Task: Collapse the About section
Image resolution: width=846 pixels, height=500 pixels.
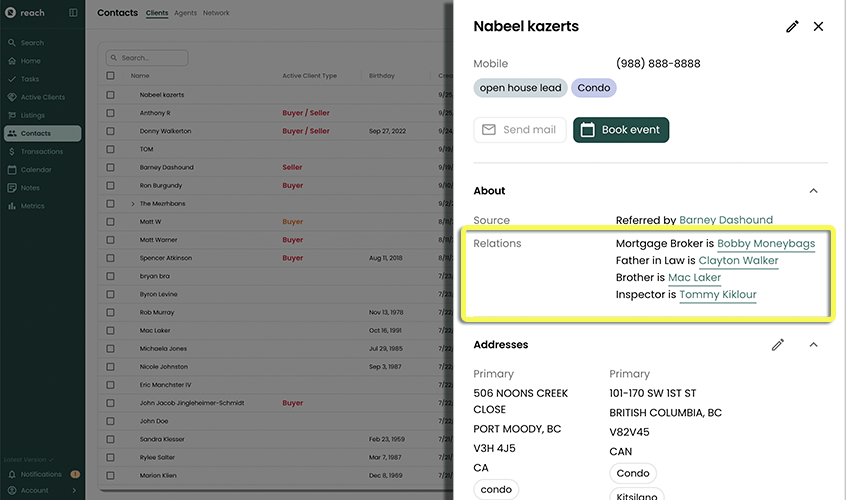Action: [x=813, y=191]
